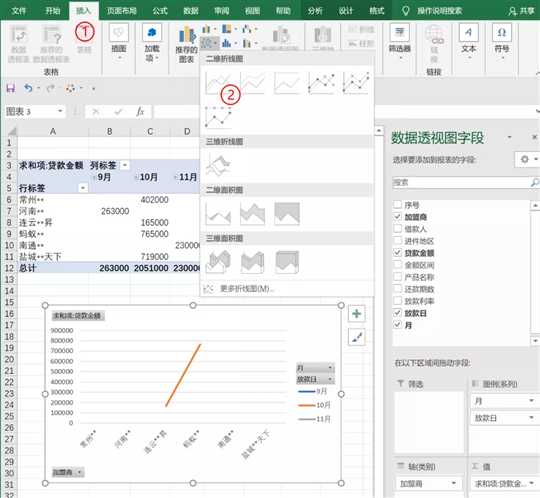Toggle the 序号 field checkbox
This screenshot has height=498, width=540.
click(397, 205)
